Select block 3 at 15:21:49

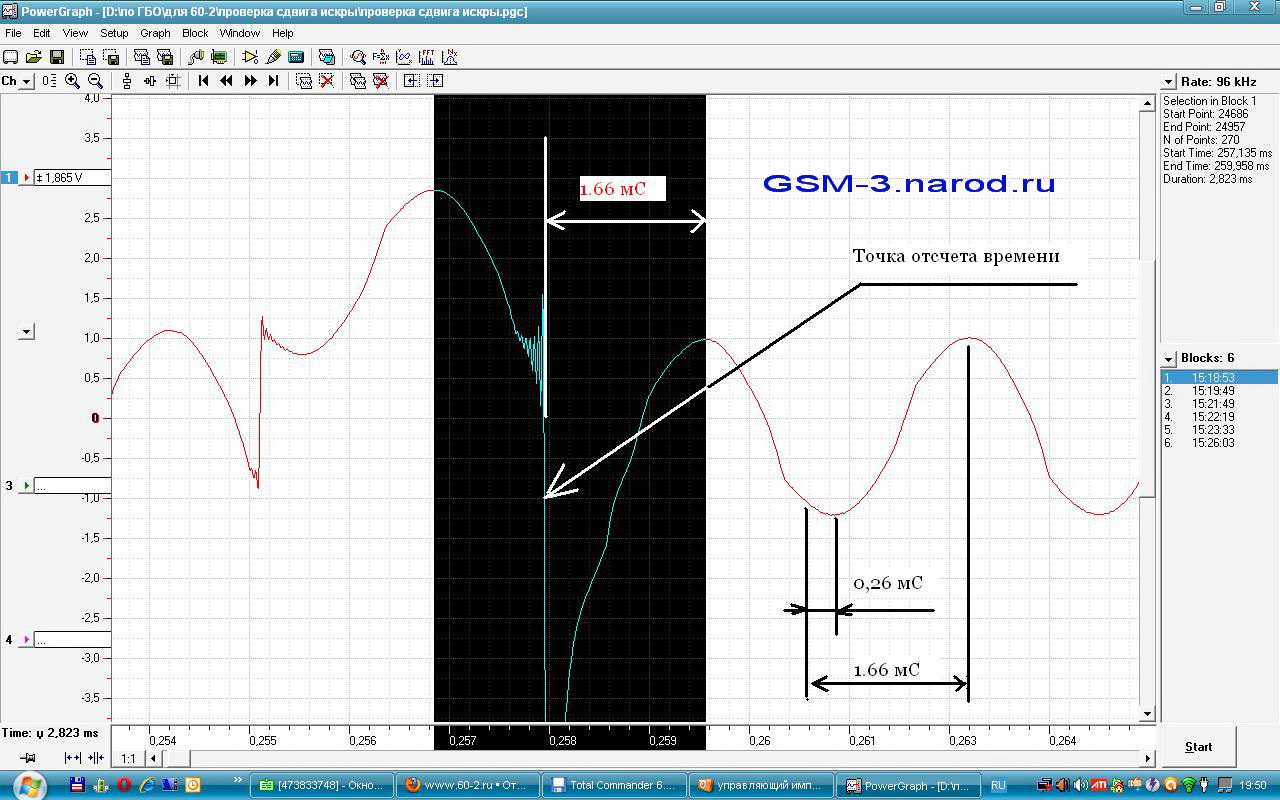[x=1219, y=404]
